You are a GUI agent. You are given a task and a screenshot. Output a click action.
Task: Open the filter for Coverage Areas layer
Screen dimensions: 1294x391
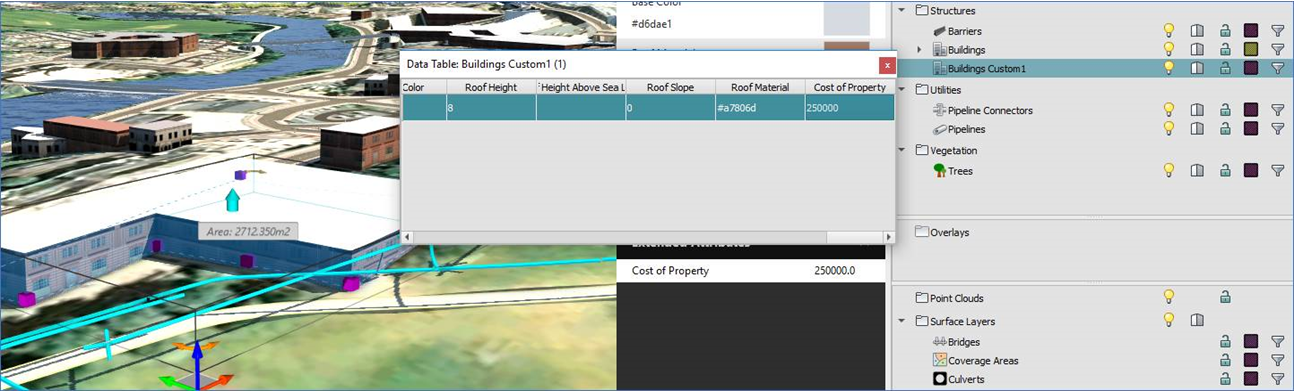click(1277, 360)
